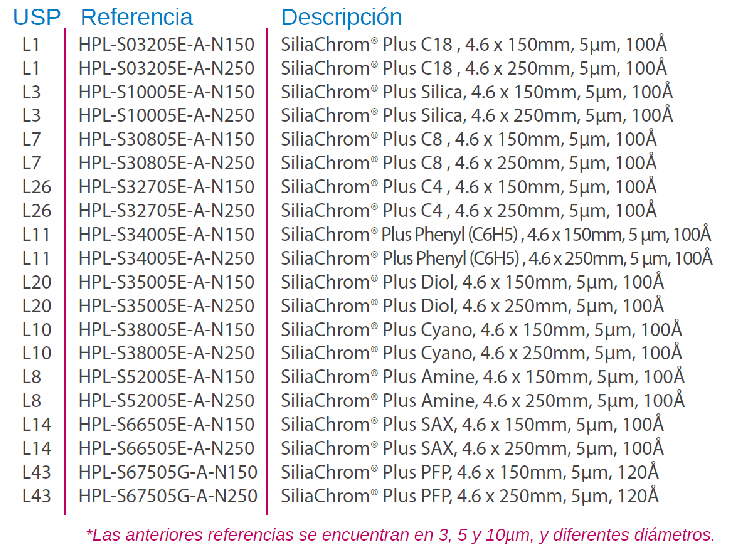Select the Plus Silica 4.6 x 250mm description

(x=477, y=115)
